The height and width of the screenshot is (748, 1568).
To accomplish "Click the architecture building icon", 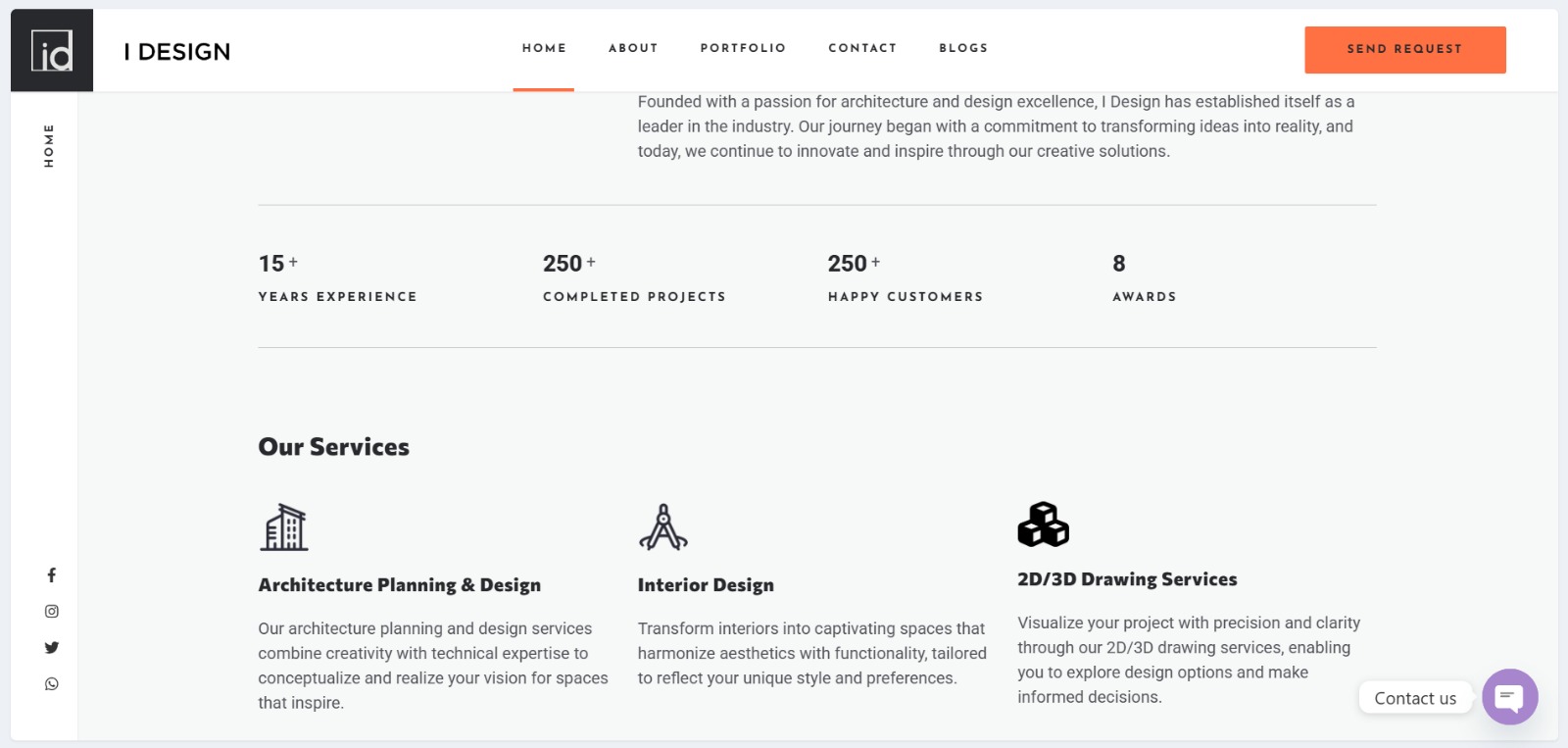I will pos(284,527).
